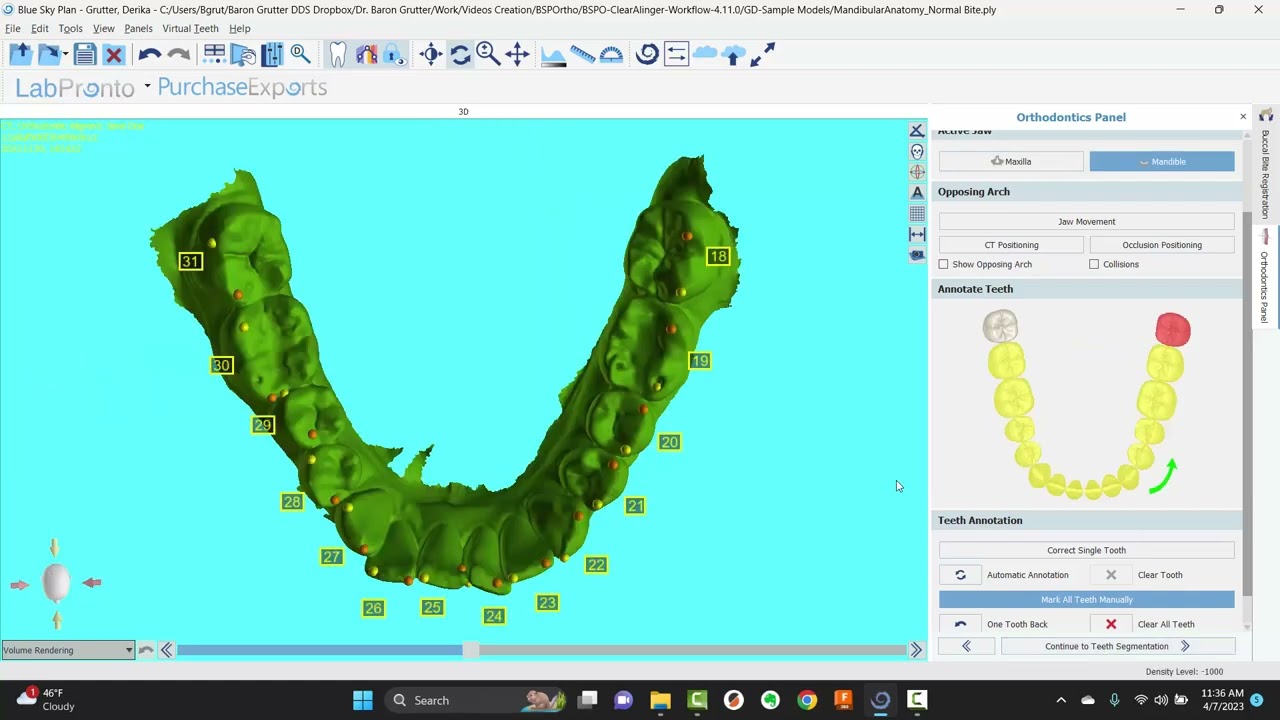Screen dimensions: 1280x720
Task: Open the dropdown arrow beside export icon
Action: pos(65,54)
